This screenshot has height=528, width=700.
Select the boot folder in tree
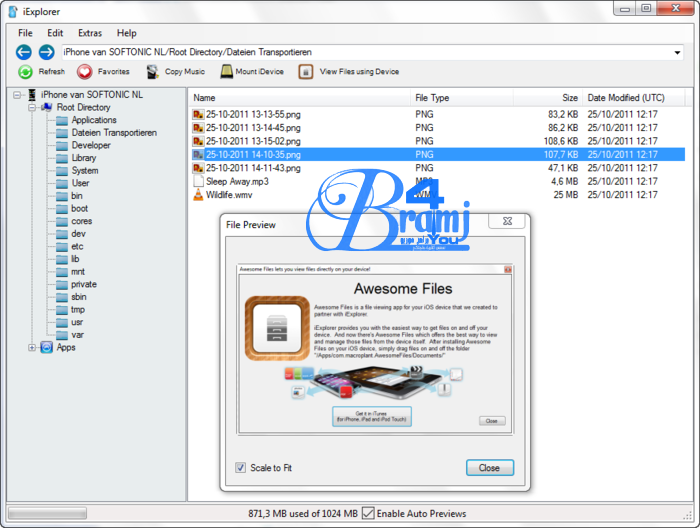[79, 209]
